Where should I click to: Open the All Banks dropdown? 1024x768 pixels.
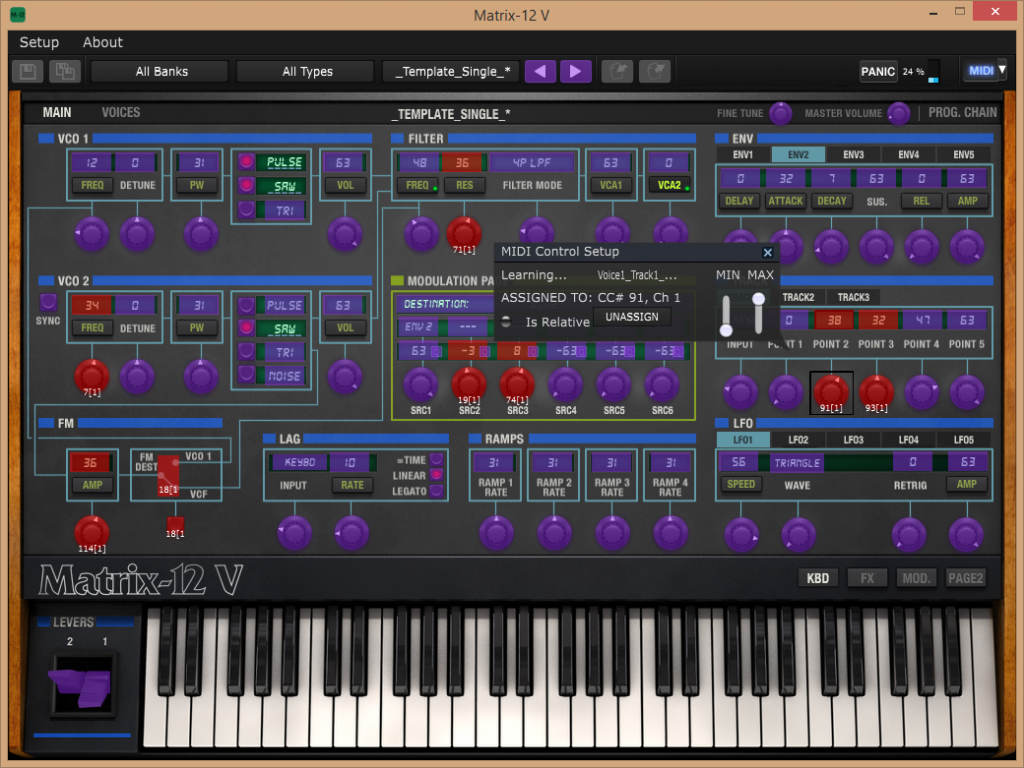coord(160,71)
